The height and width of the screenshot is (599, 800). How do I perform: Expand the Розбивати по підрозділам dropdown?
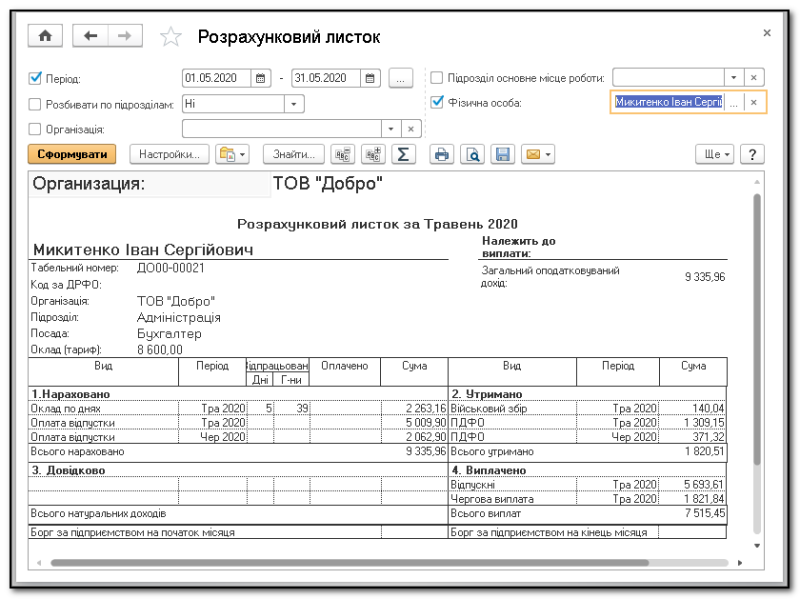[294, 104]
